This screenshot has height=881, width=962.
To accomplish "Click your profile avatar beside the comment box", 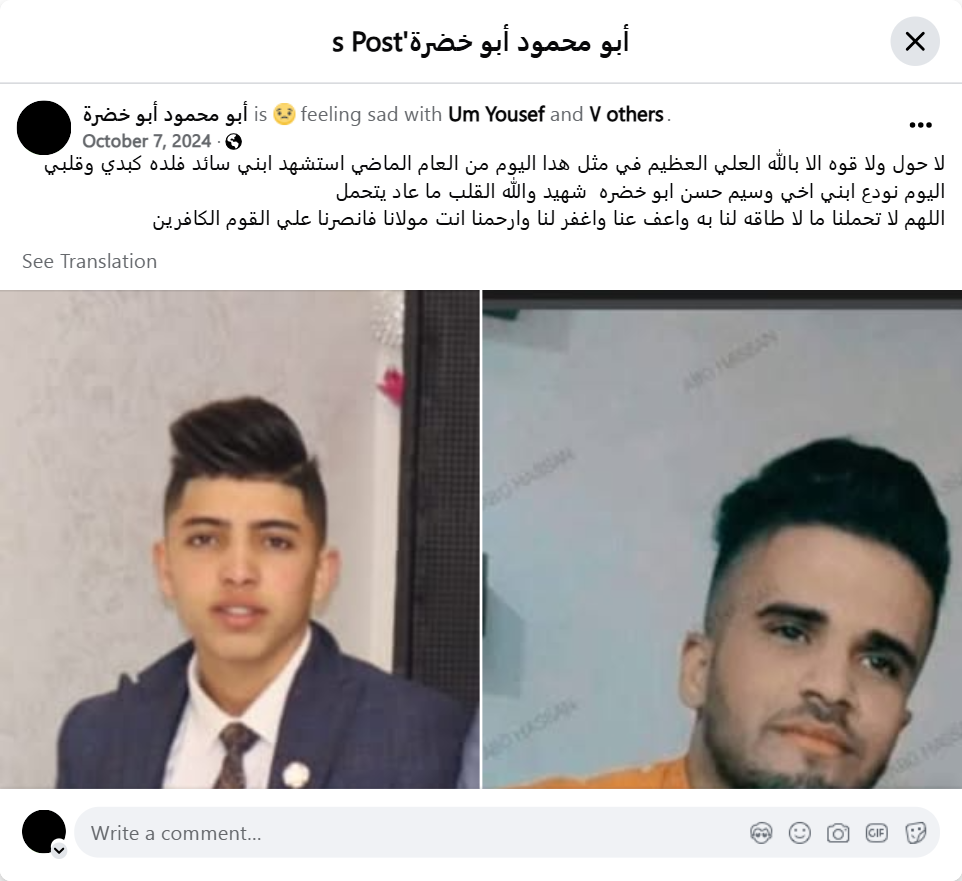I will 44,831.
